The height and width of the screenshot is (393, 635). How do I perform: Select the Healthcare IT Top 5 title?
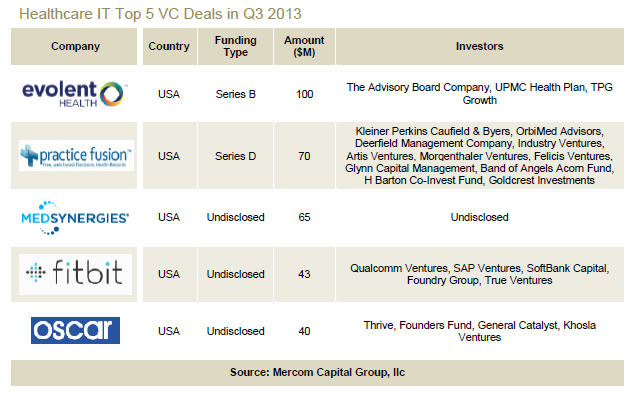(160, 14)
